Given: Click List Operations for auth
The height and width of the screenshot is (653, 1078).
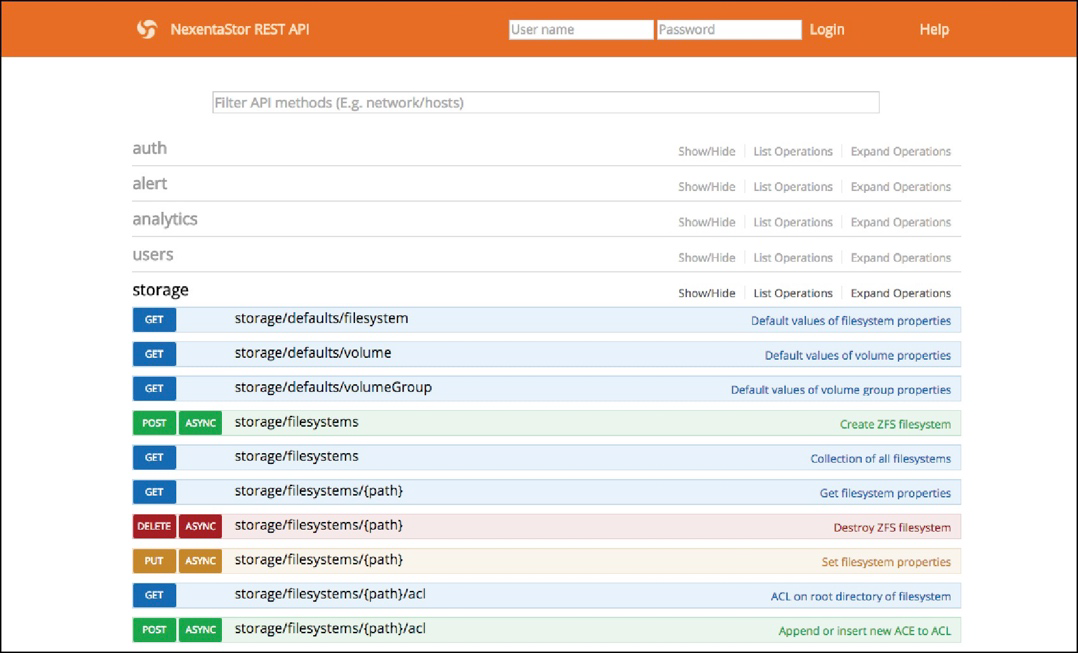Looking at the screenshot, I should tap(793, 151).
